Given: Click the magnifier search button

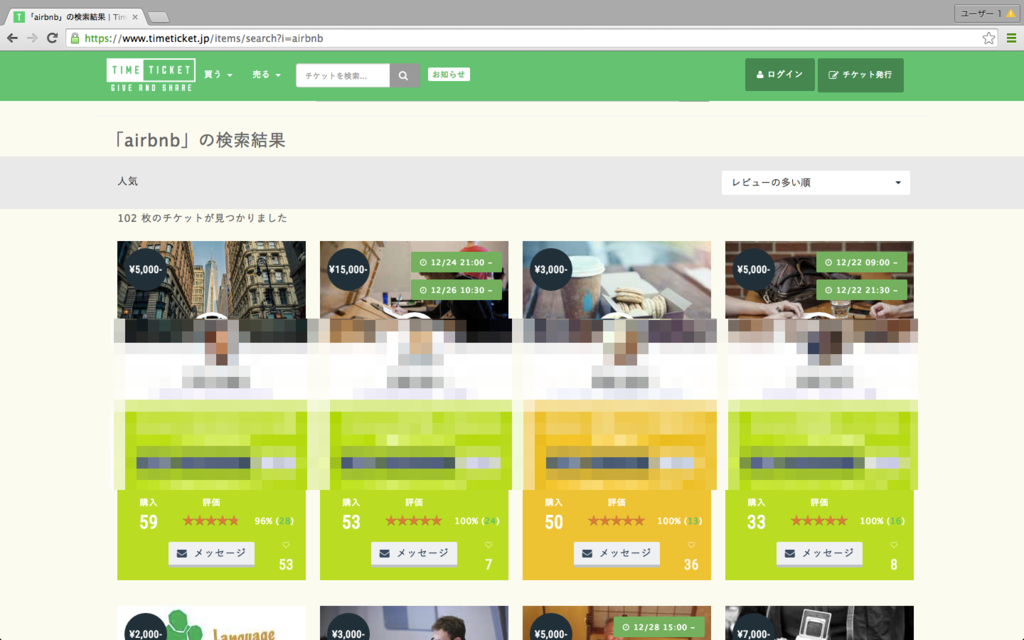Looking at the screenshot, I should [x=404, y=75].
